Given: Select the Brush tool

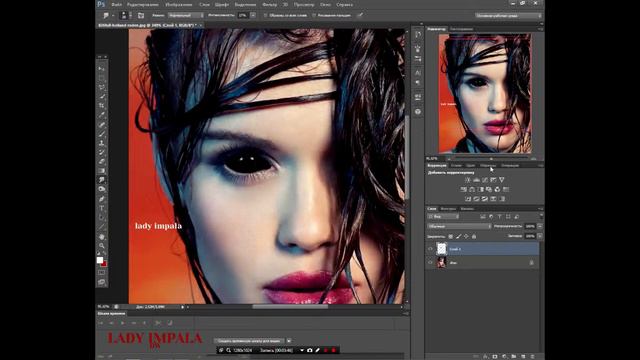Looking at the screenshot, I should 102,134.
